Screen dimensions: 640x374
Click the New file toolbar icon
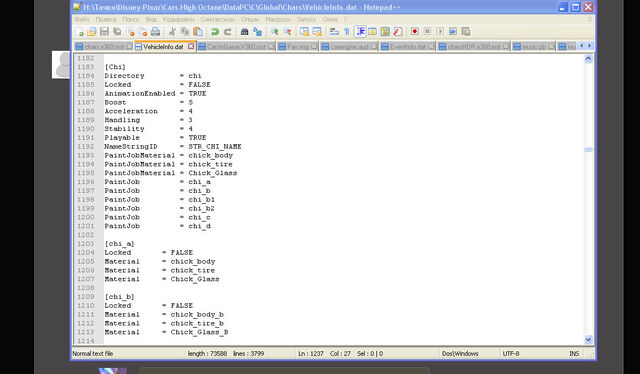point(80,31)
